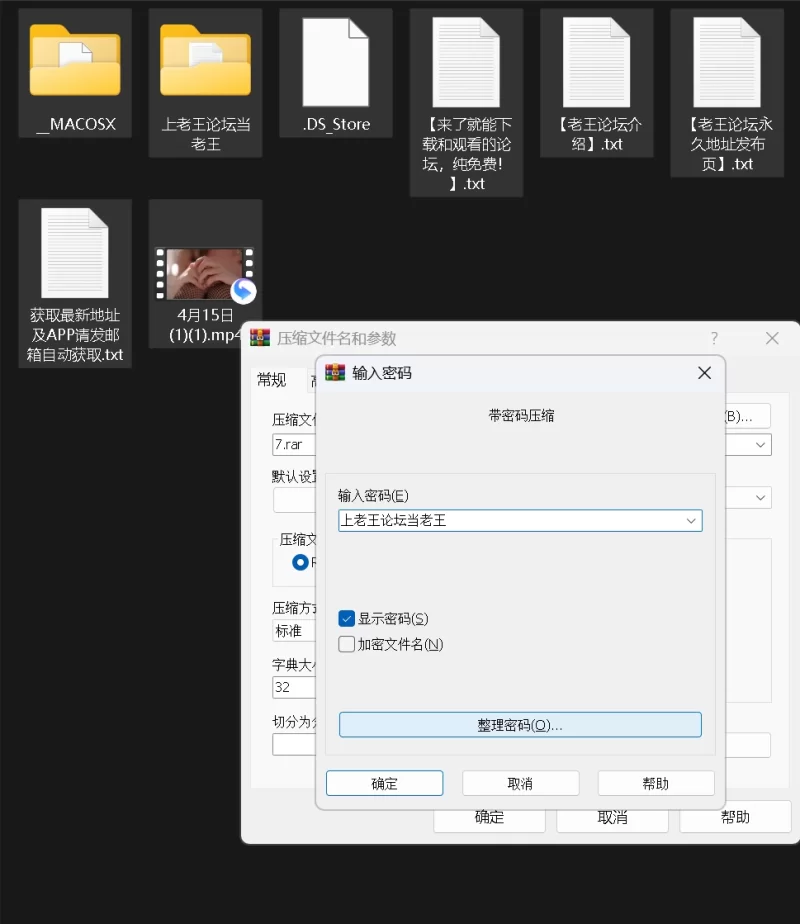Switch to the 常规 tab

(271, 380)
